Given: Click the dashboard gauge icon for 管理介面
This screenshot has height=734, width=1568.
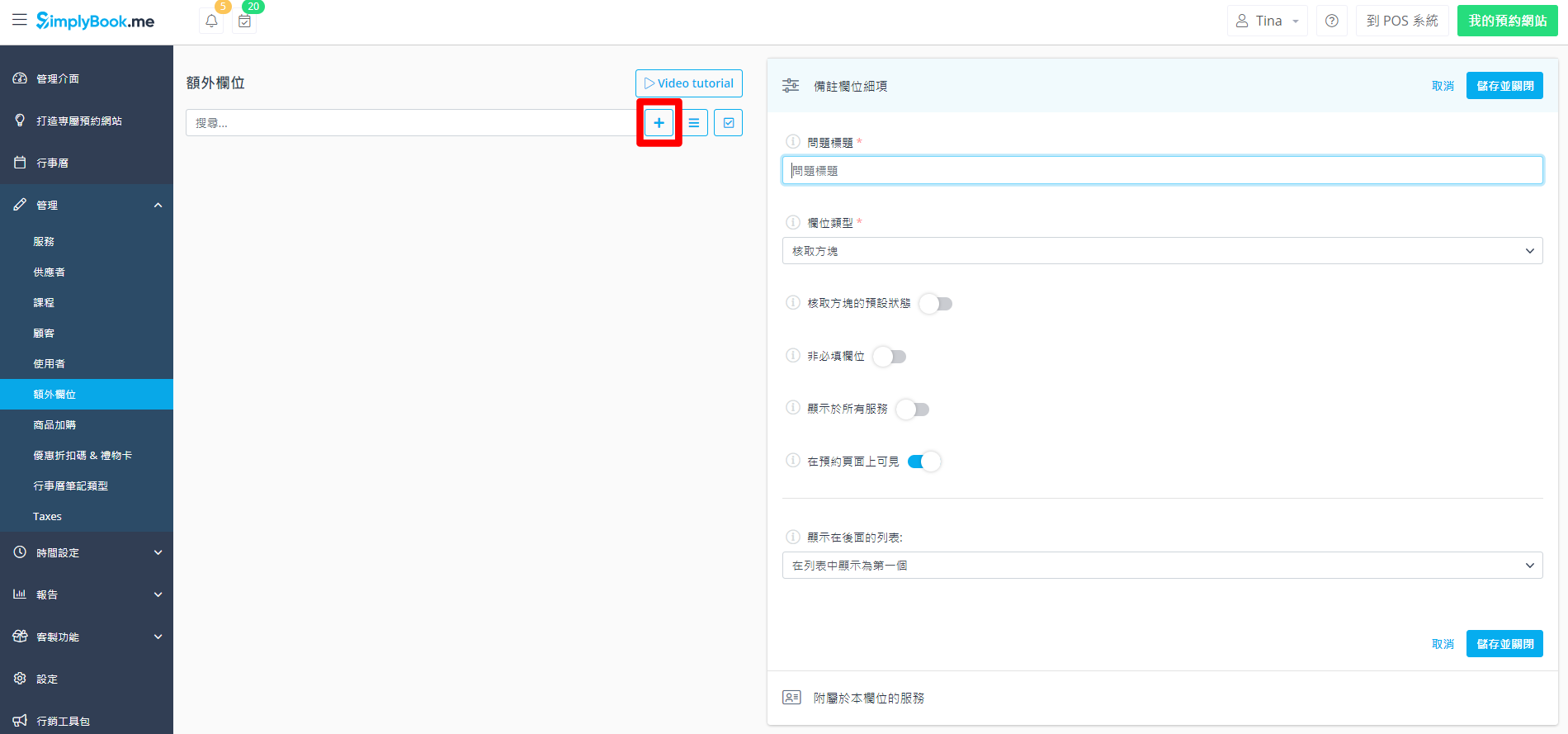Looking at the screenshot, I should tap(20, 78).
